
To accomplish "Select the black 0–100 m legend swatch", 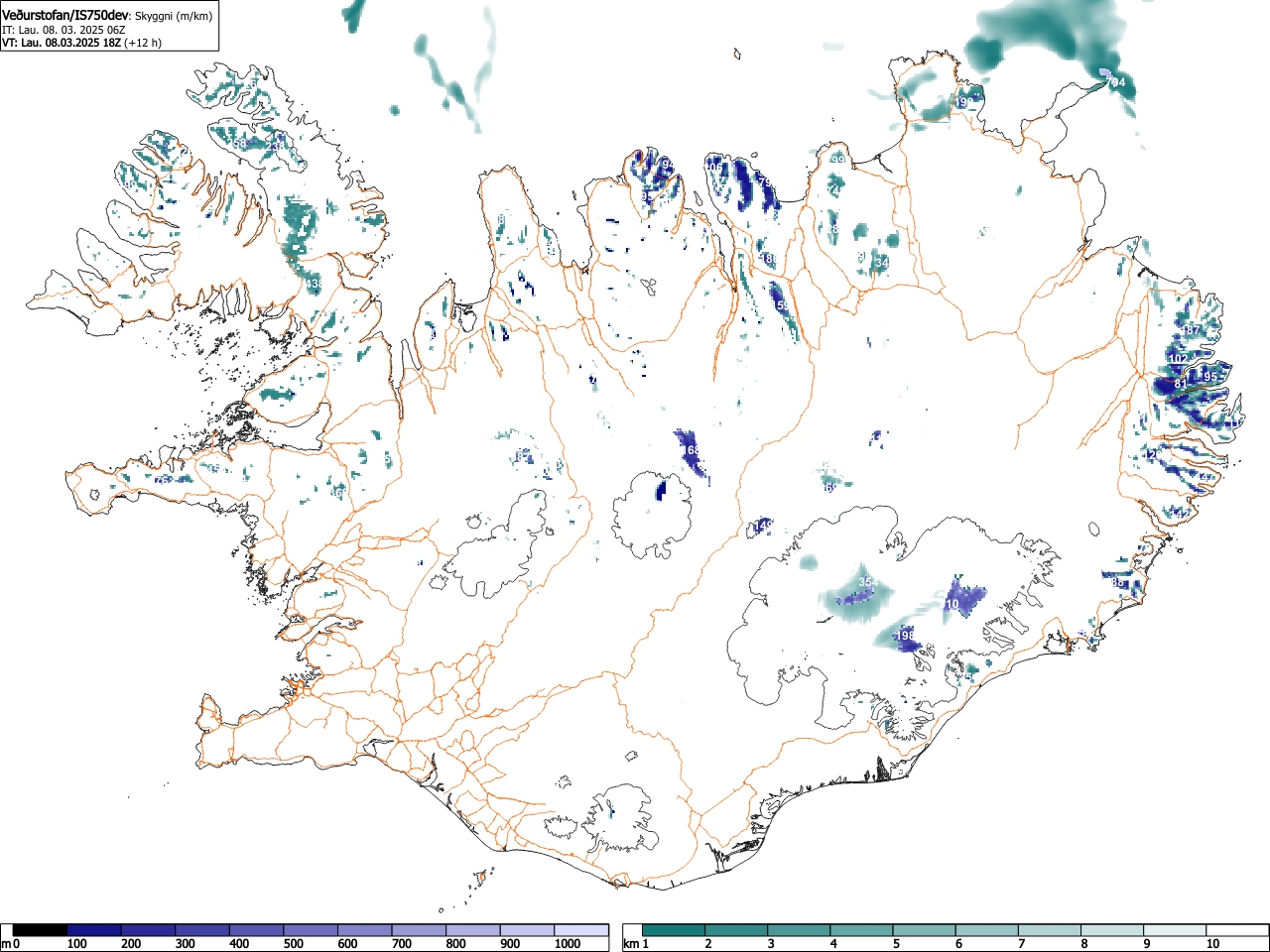I will tap(41, 930).
